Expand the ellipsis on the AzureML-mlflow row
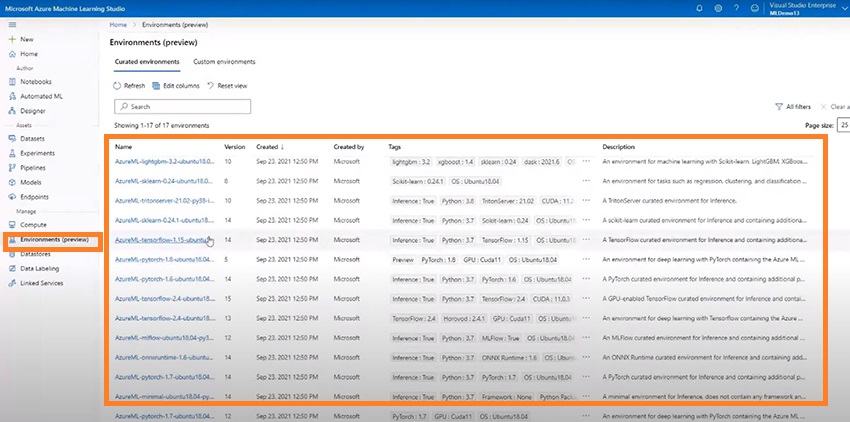This screenshot has width=850, height=422. (x=586, y=338)
